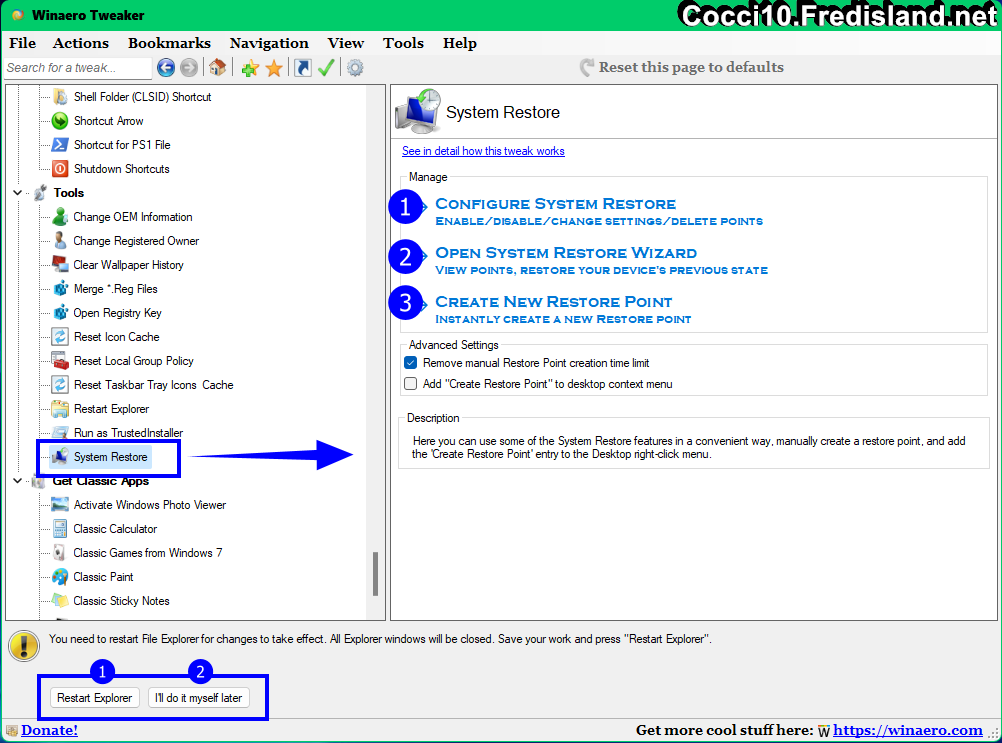Screen dimensions: 1002x743
Task: Click the add bookmark star-plus icon
Action: click(250, 68)
